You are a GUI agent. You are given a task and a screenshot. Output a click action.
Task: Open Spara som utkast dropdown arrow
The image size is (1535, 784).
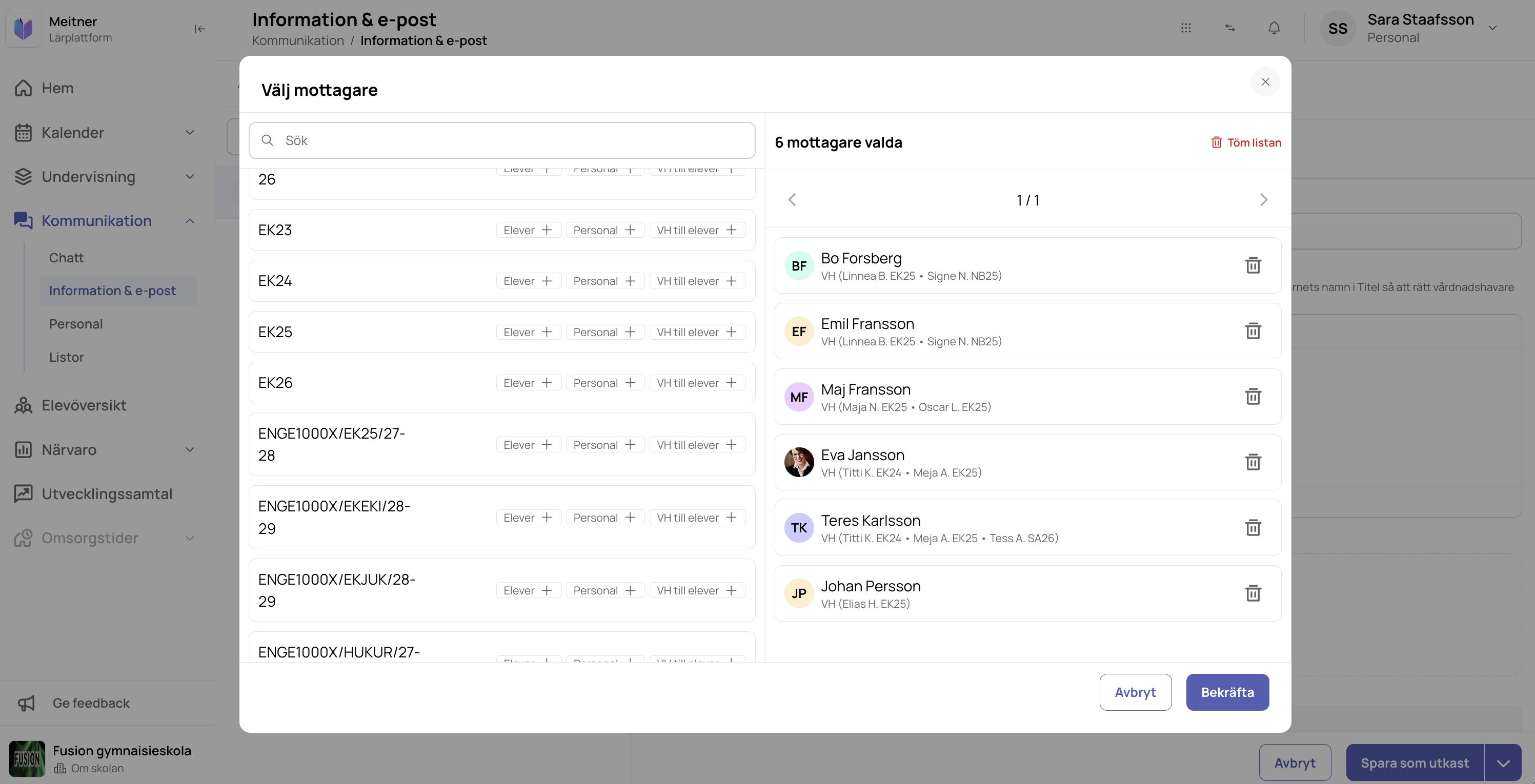(1503, 763)
